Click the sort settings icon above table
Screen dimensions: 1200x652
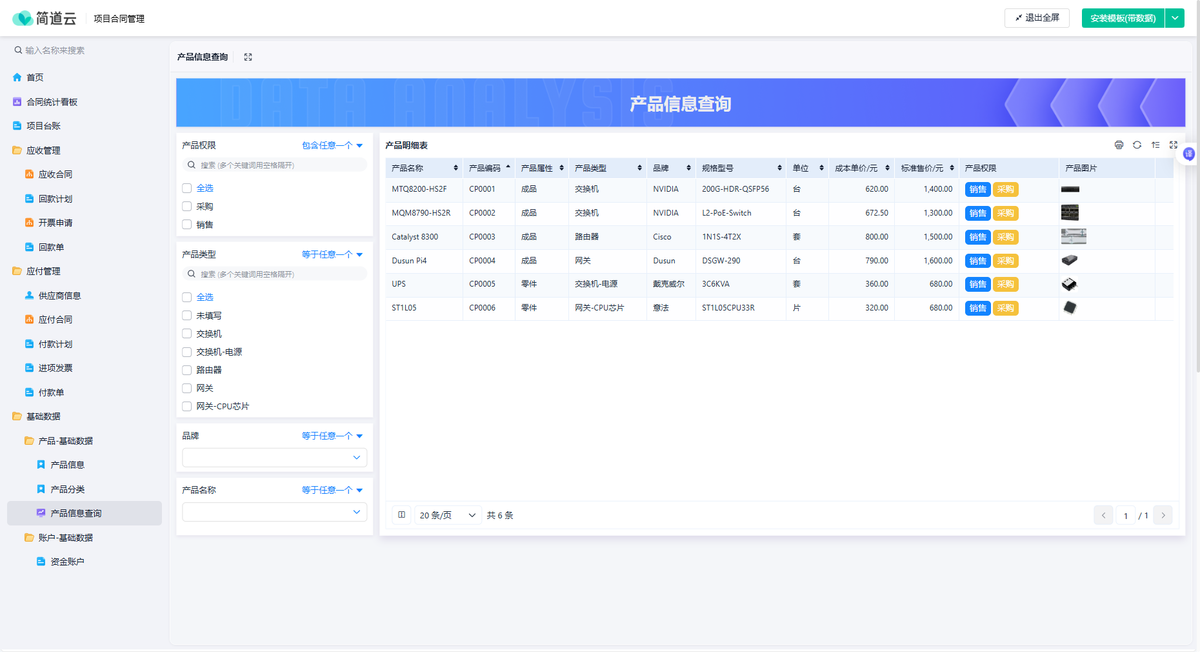click(1155, 145)
